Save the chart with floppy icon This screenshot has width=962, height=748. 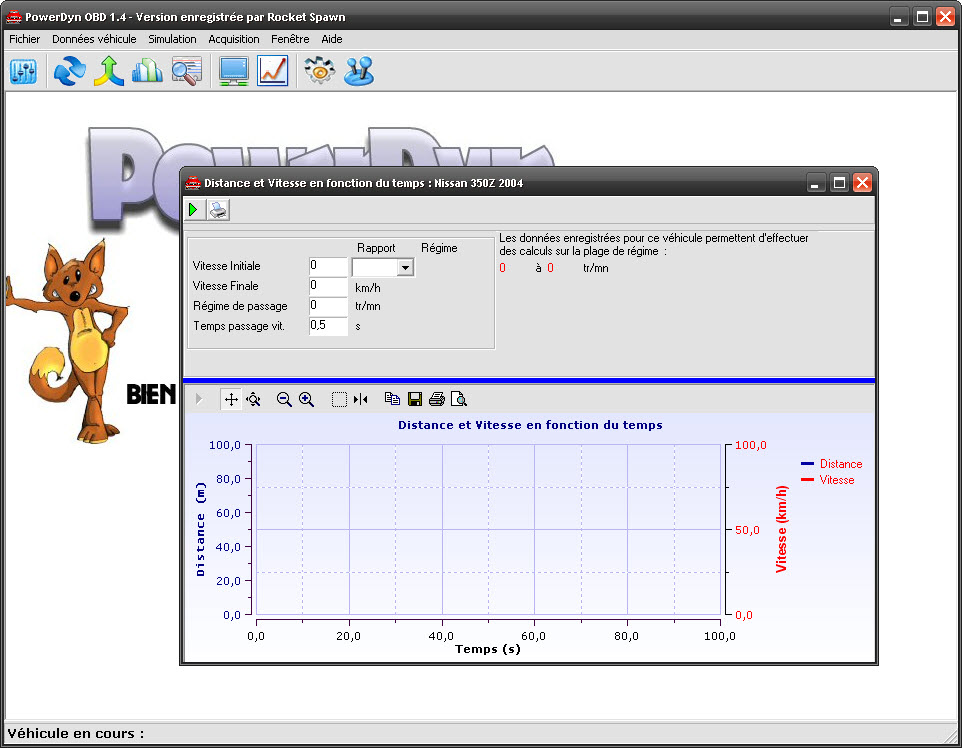coord(414,399)
